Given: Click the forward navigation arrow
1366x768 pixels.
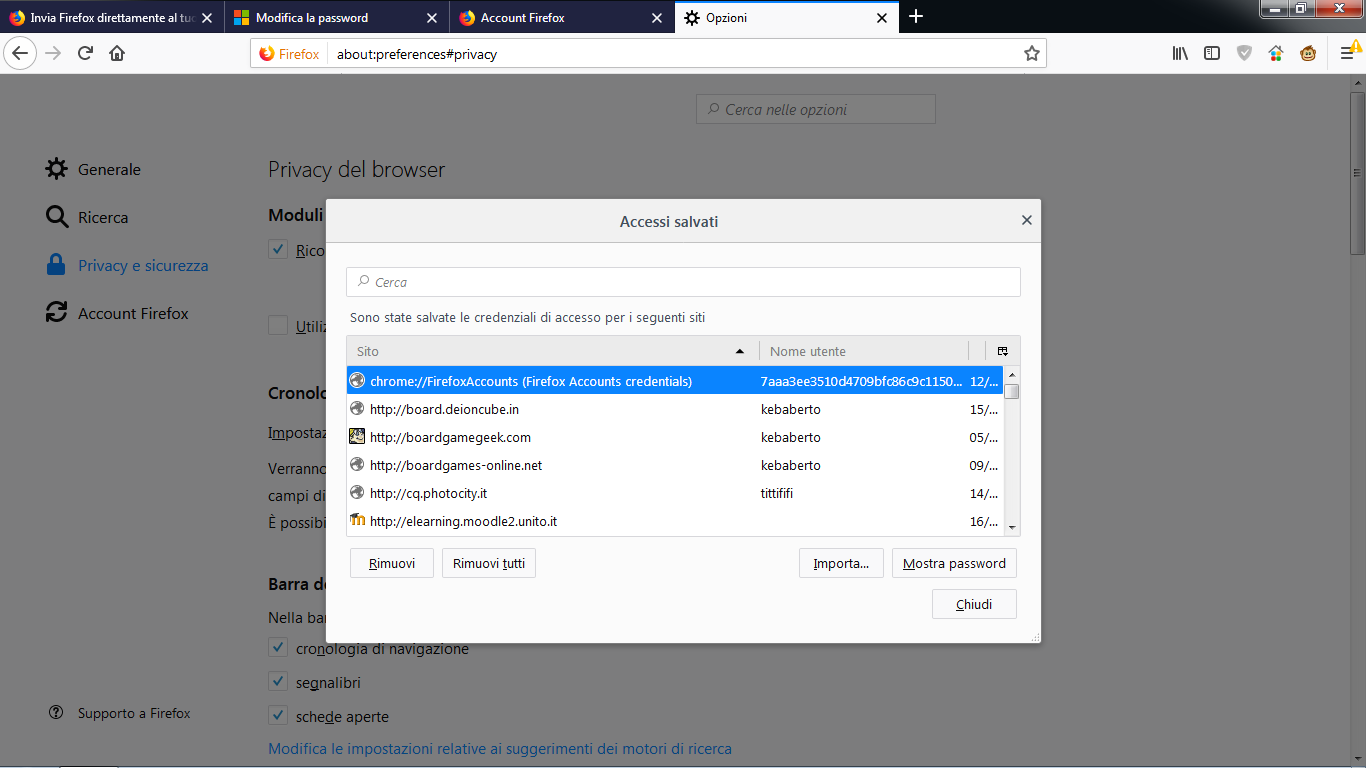Looking at the screenshot, I should [x=53, y=53].
